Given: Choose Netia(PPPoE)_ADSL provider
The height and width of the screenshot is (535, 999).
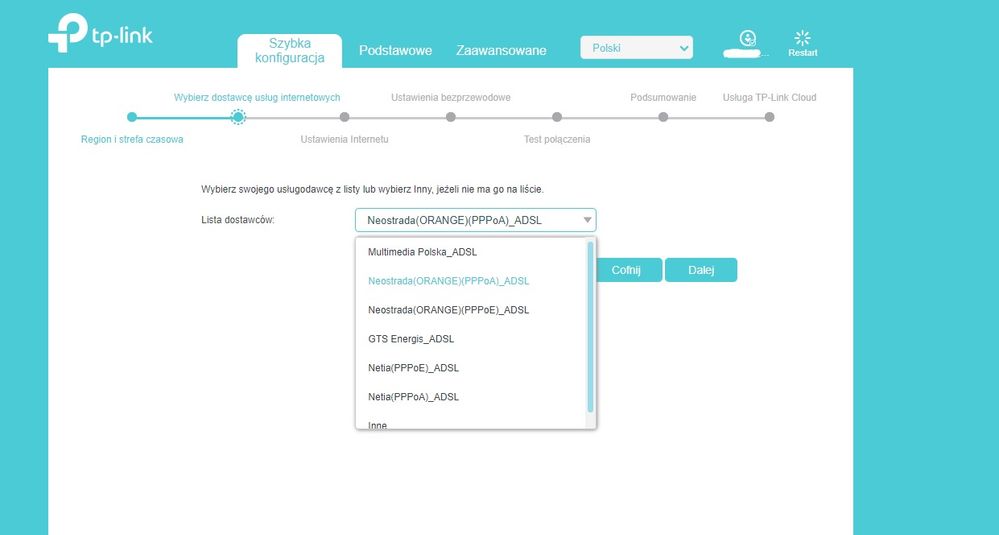Looking at the screenshot, I should click(x=471, y=367).
